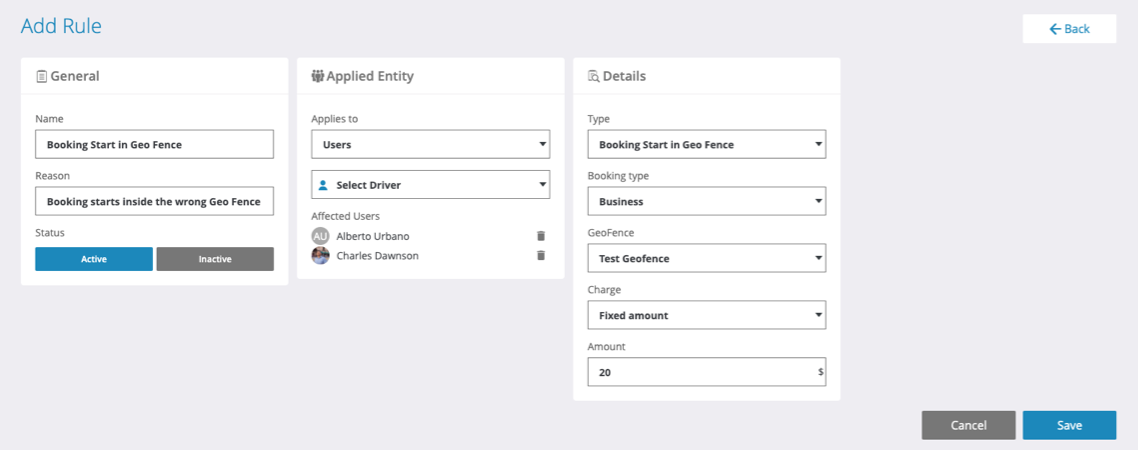Viewport: 1138px width, 450px height.
Task: Click the Details section magnifier icon
Action: click(x=593, y=76)
